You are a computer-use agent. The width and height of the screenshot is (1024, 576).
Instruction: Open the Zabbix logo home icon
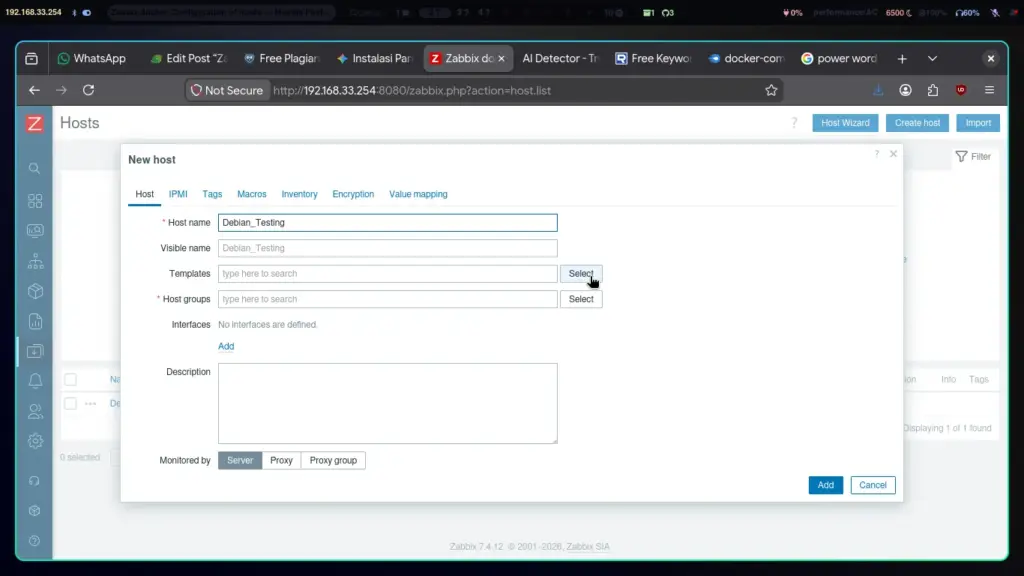pyautogui.click(x=35, y=123)
